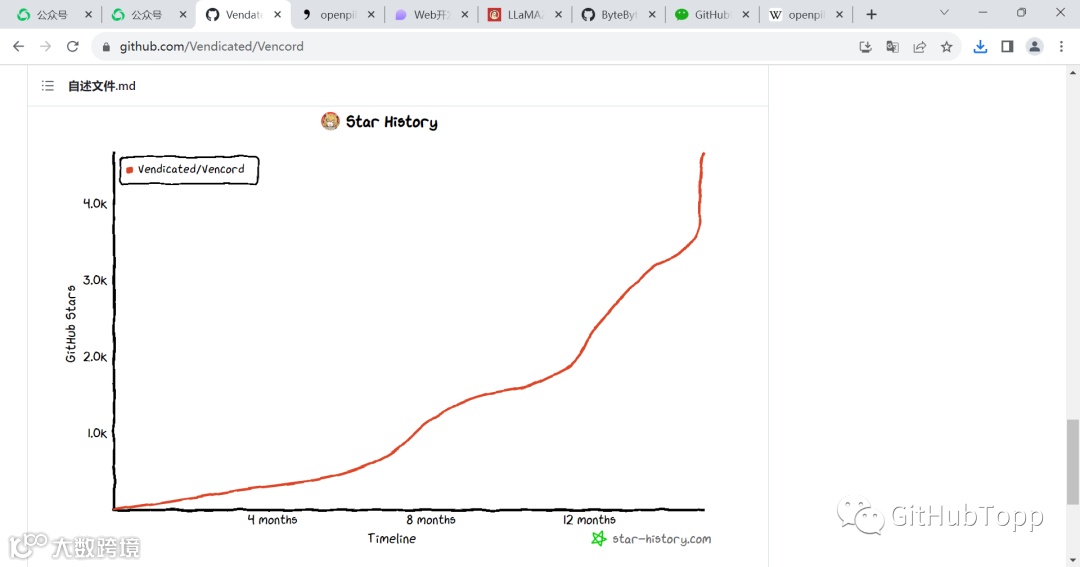Click the 4.0k axis label

(x=95, y=203)
